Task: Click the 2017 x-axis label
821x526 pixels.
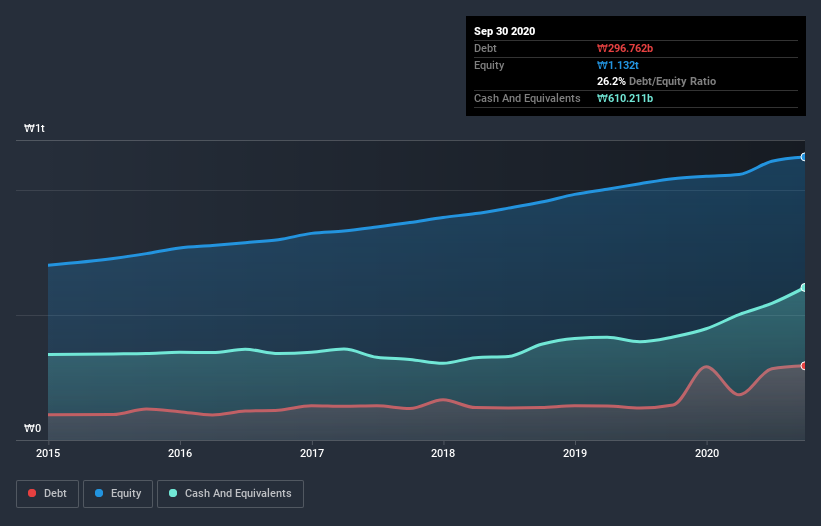Action: (x=312, y=453)
